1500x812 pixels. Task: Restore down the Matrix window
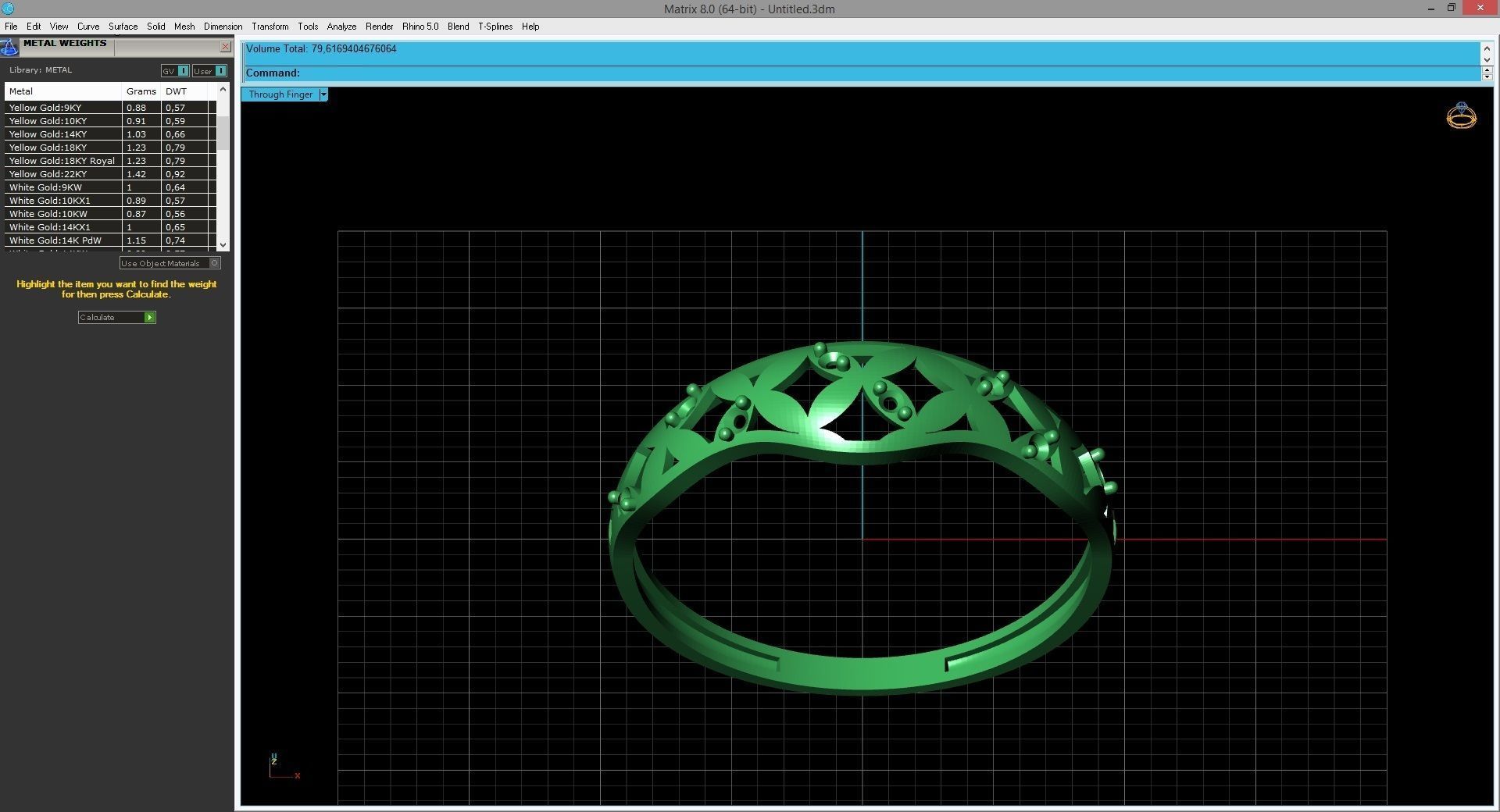pyautogui.click(x=1451, y=8)
